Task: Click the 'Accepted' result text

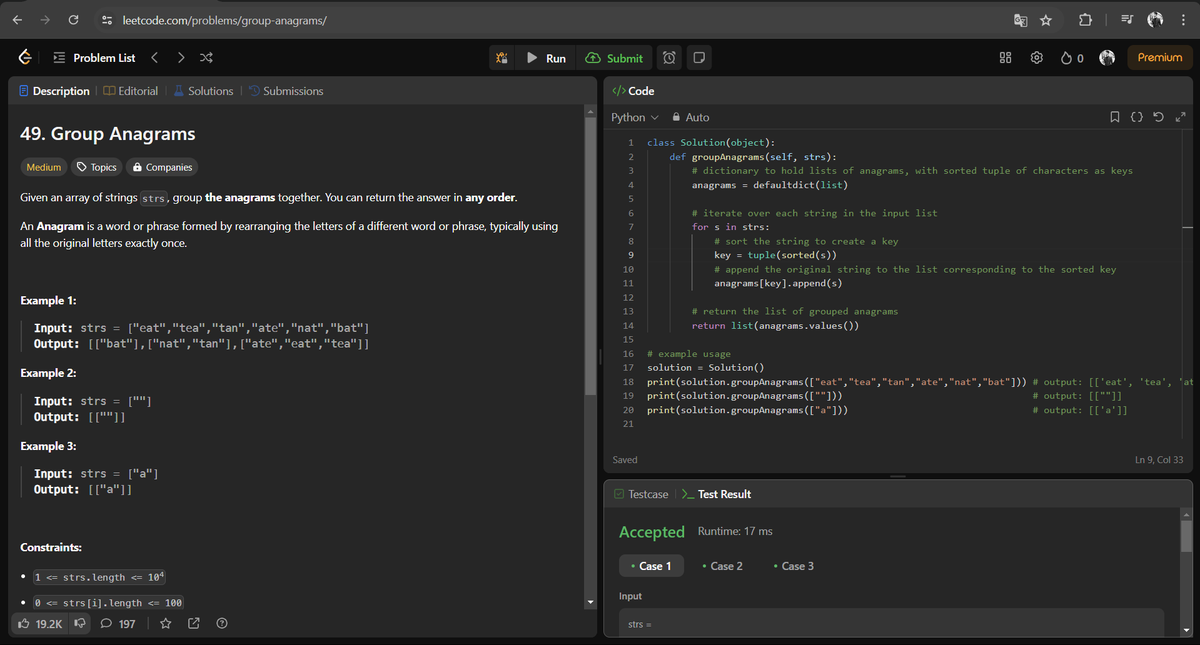Action: tap(652, 532)
